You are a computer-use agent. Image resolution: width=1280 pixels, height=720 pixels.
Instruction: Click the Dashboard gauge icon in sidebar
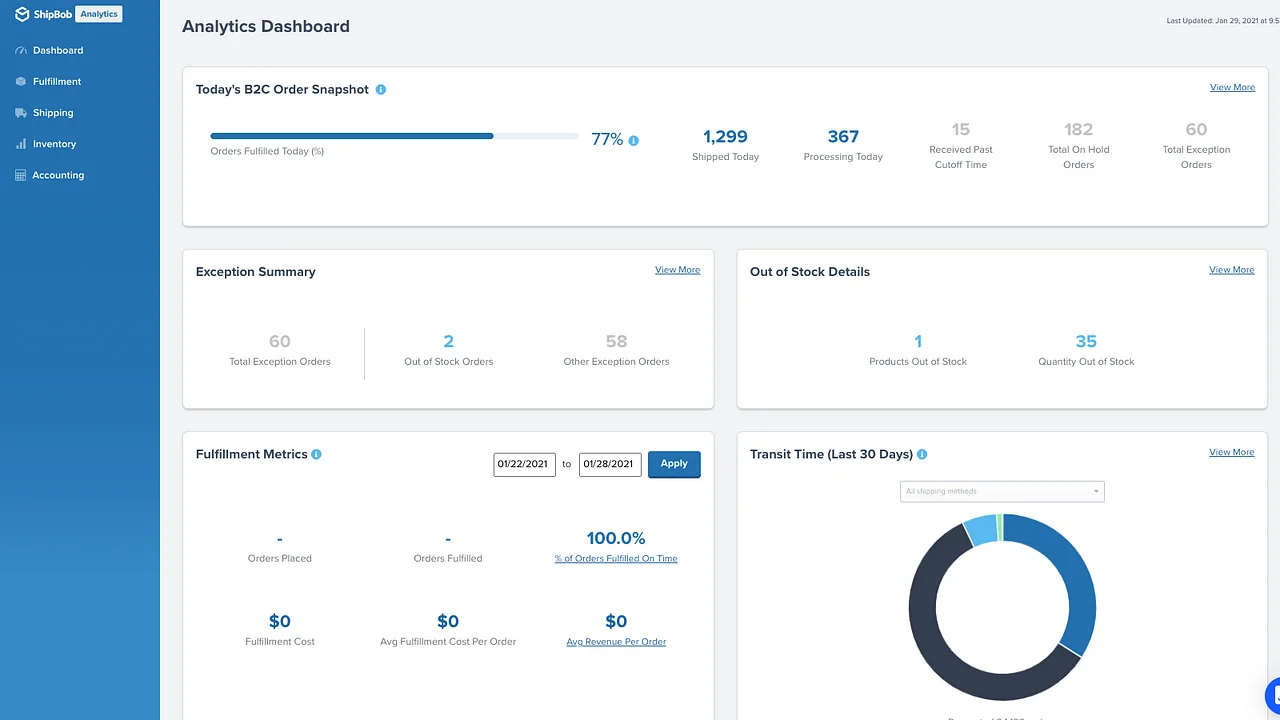21,50
